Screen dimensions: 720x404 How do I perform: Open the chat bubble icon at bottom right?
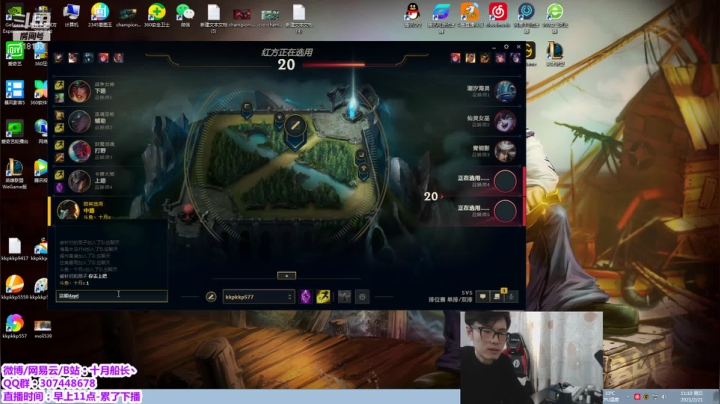click(483, 297)
